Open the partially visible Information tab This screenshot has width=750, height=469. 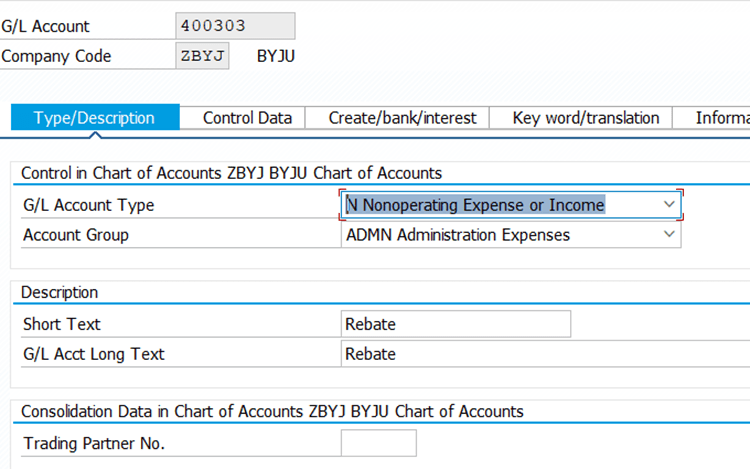722,118
